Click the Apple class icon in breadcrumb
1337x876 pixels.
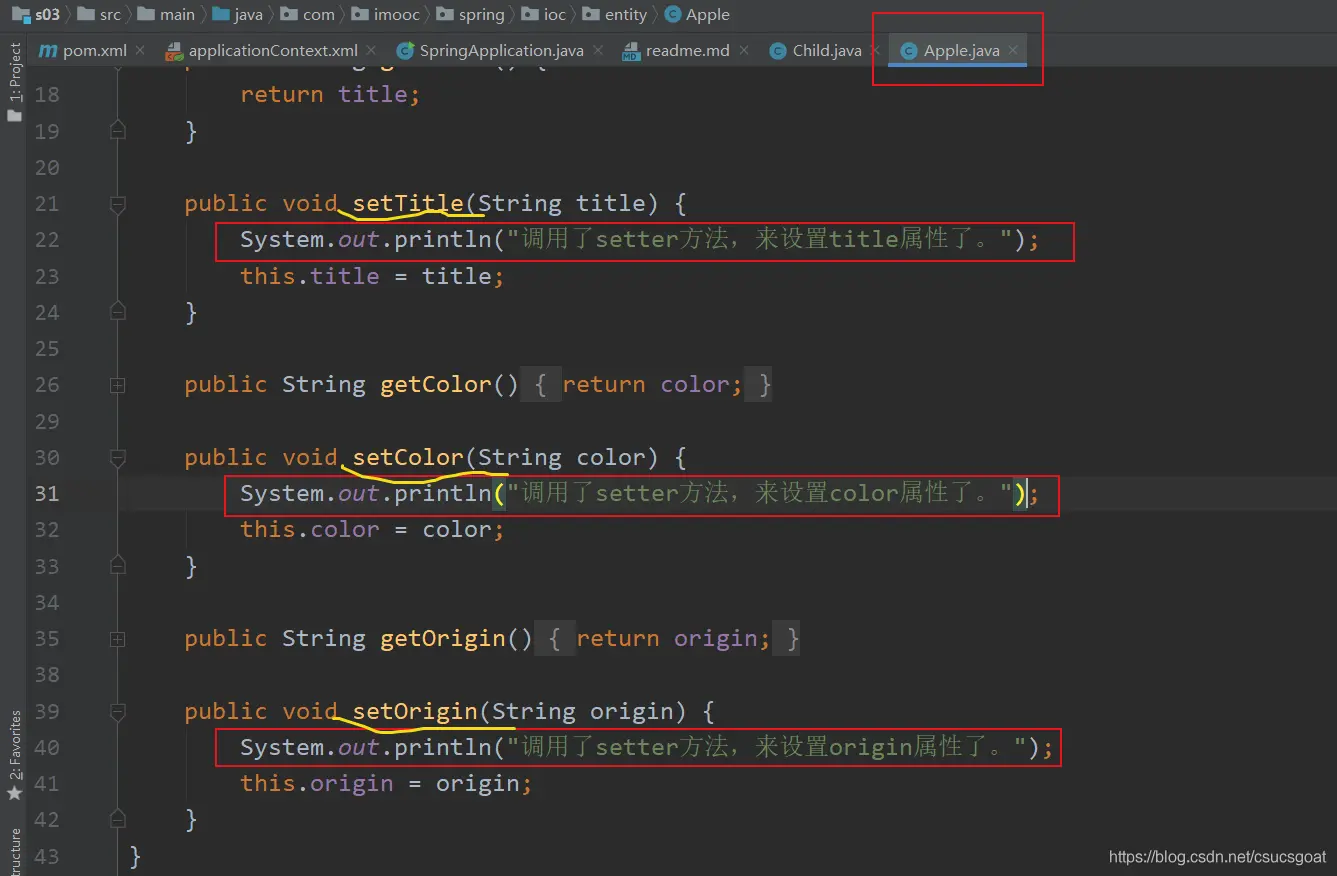(672, 14)
